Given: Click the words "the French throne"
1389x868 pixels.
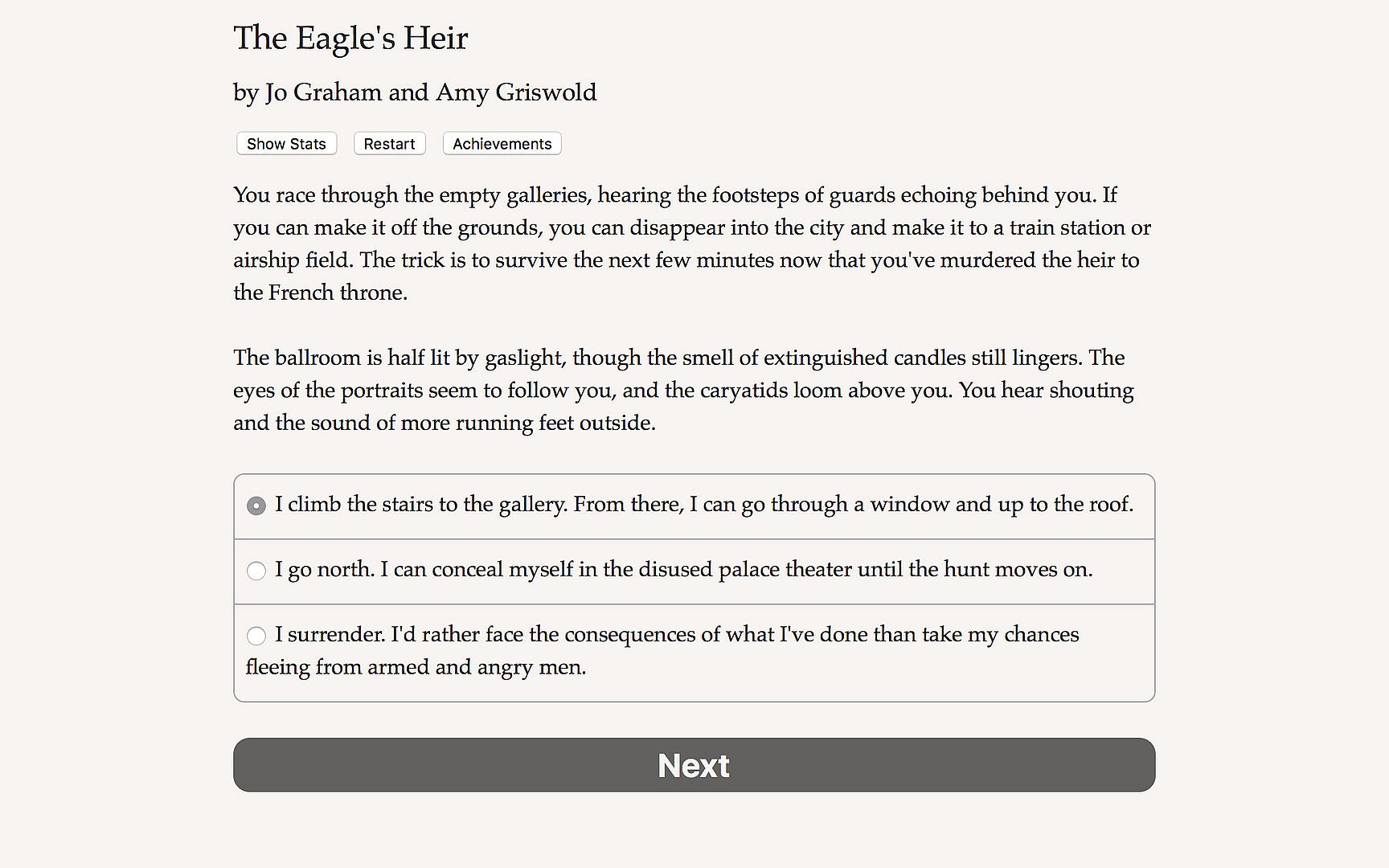Looking at the screenshot, I should 320,293.
